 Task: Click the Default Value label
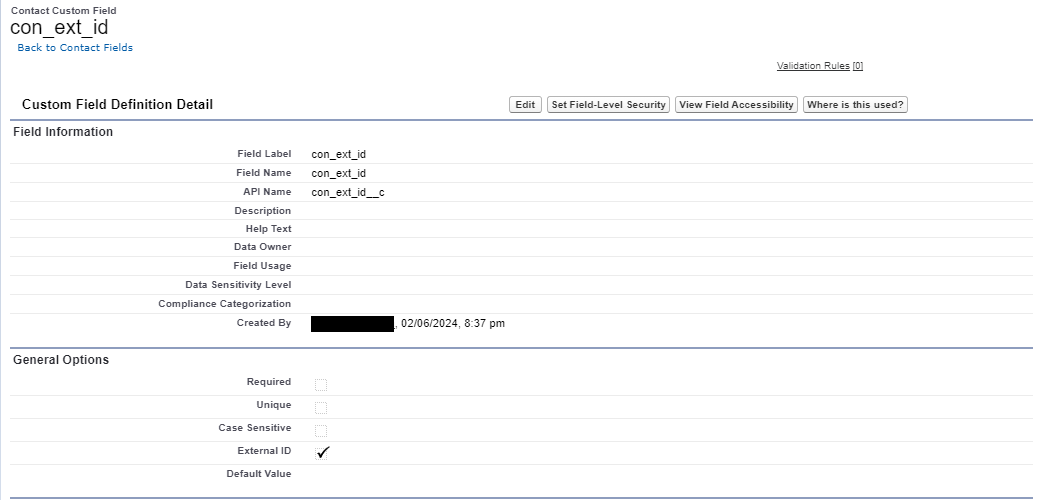[x=259, y=473]
